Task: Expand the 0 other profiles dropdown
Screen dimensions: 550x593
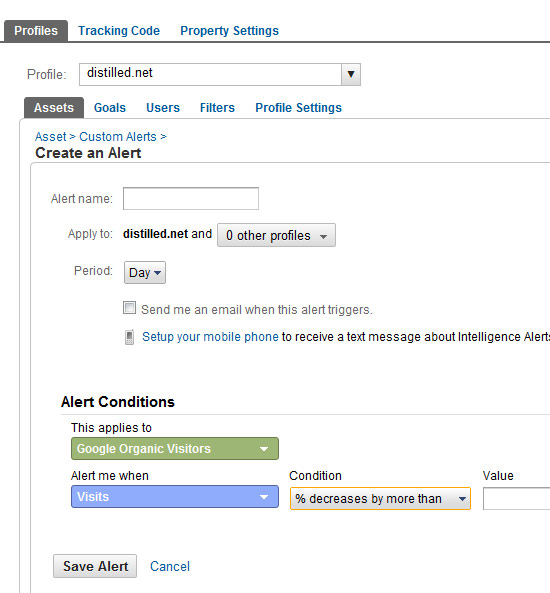Action: coord(276,235)
